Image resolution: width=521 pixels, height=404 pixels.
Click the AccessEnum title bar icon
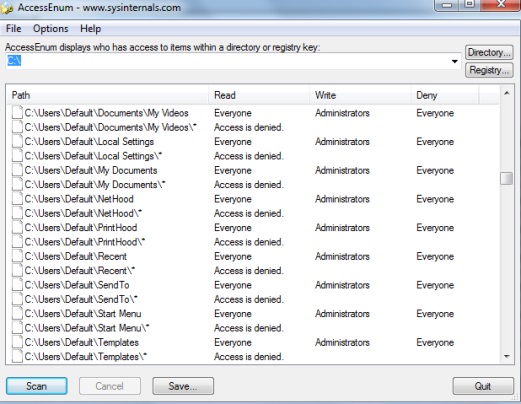(x=7, y=8)
